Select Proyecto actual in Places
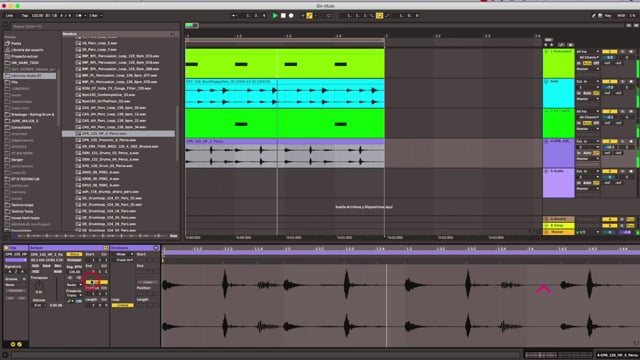Screen dimensions: 640x360 pos(24,56)
